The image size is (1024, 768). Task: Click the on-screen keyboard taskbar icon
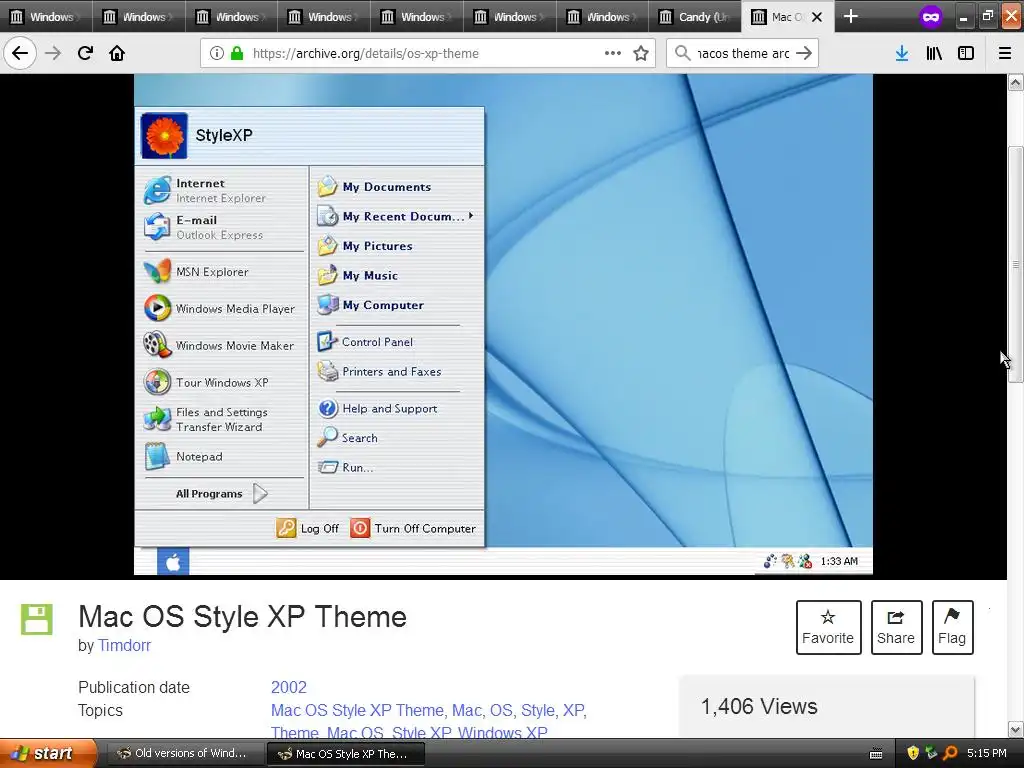(x=876, y=754)
